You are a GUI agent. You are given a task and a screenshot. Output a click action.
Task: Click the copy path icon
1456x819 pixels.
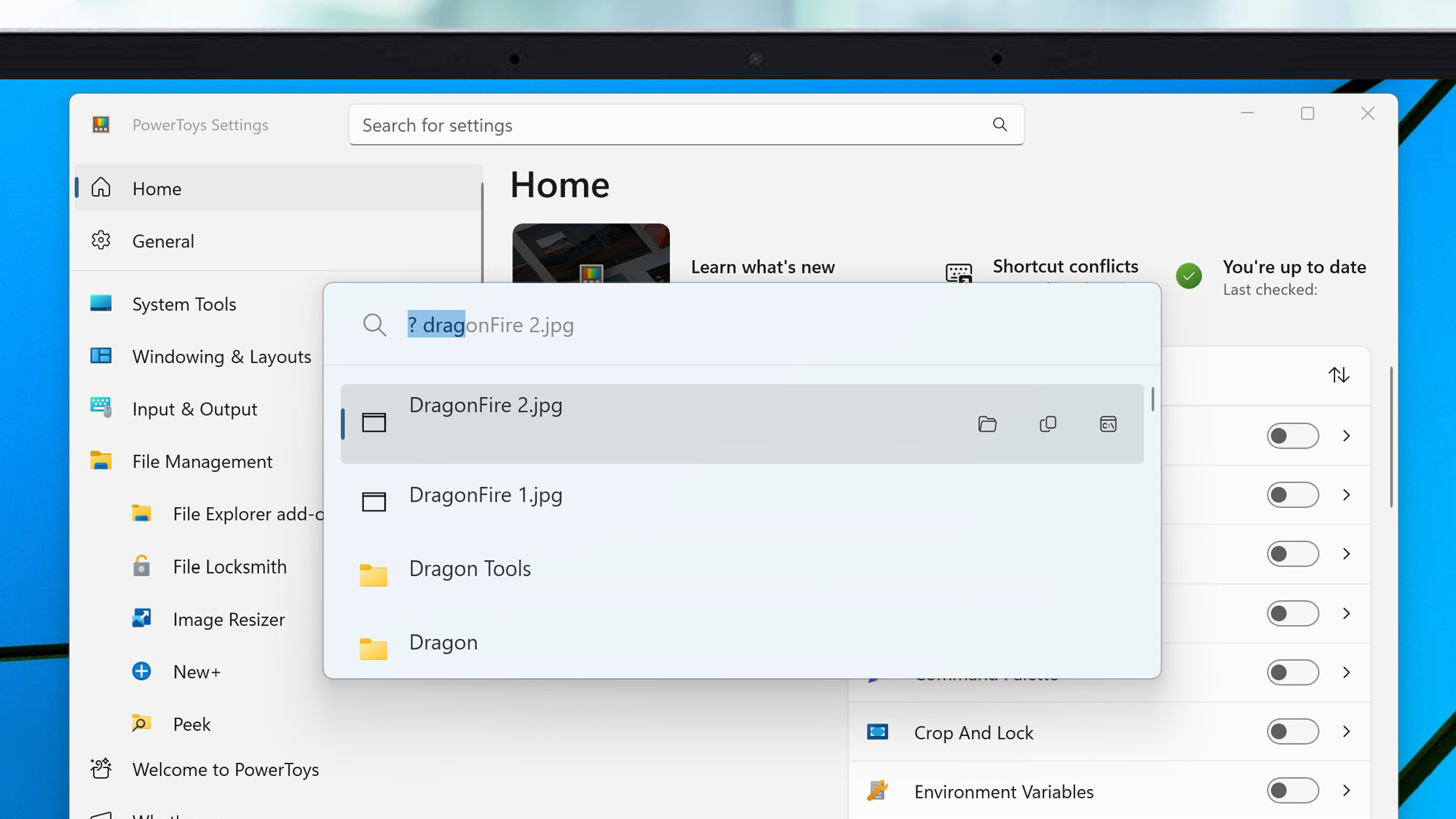tap(1048, 424)
